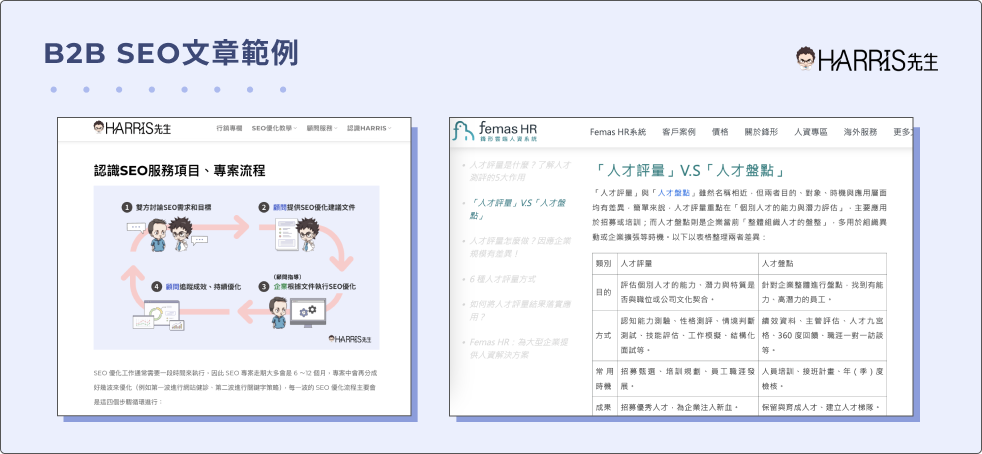Go to 如何將人才評量結果落實應用 sidebar entry

520,311
